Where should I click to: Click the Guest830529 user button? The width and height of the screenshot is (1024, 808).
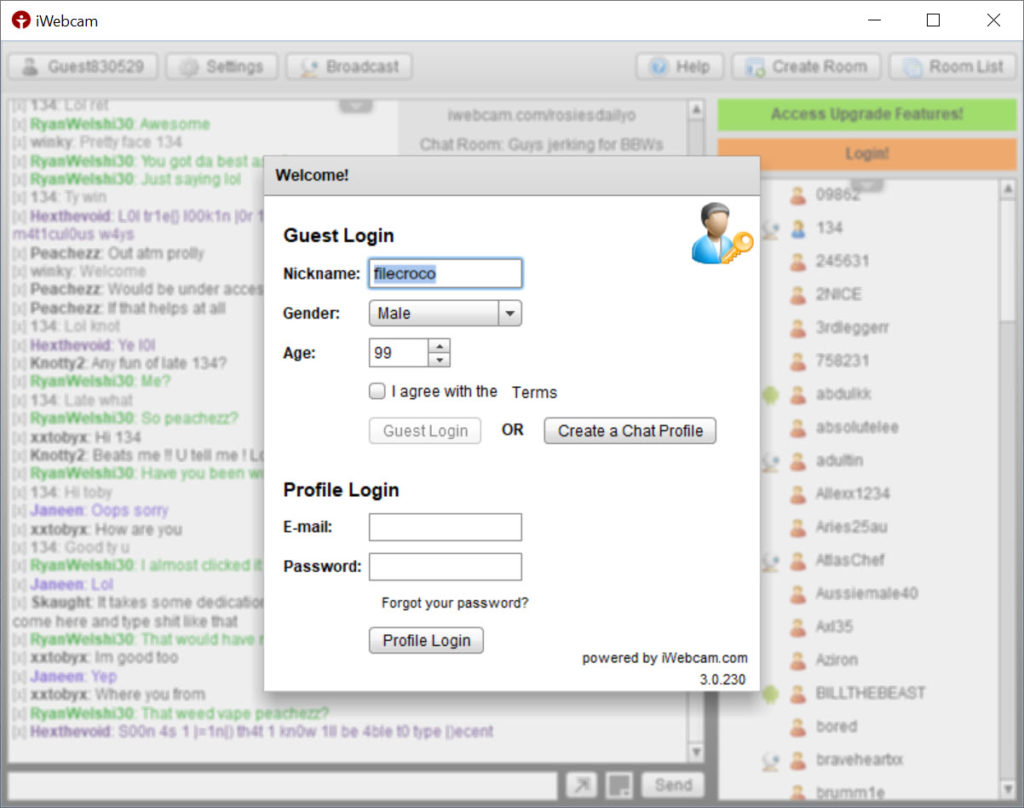point(83,67)
